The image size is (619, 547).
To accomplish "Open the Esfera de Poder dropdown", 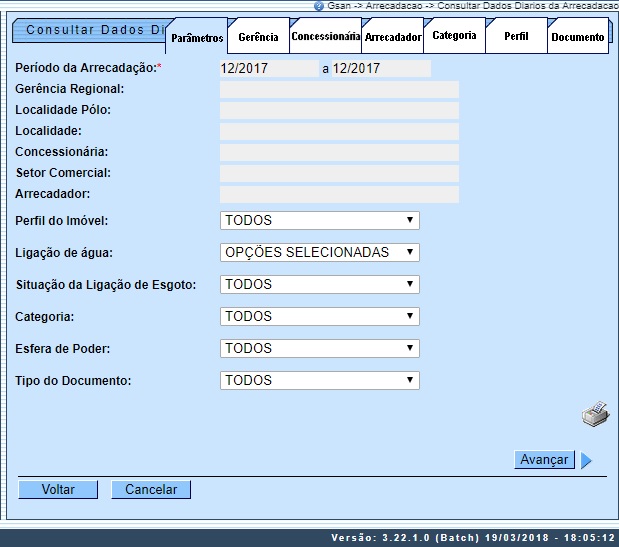I will 319,348.
